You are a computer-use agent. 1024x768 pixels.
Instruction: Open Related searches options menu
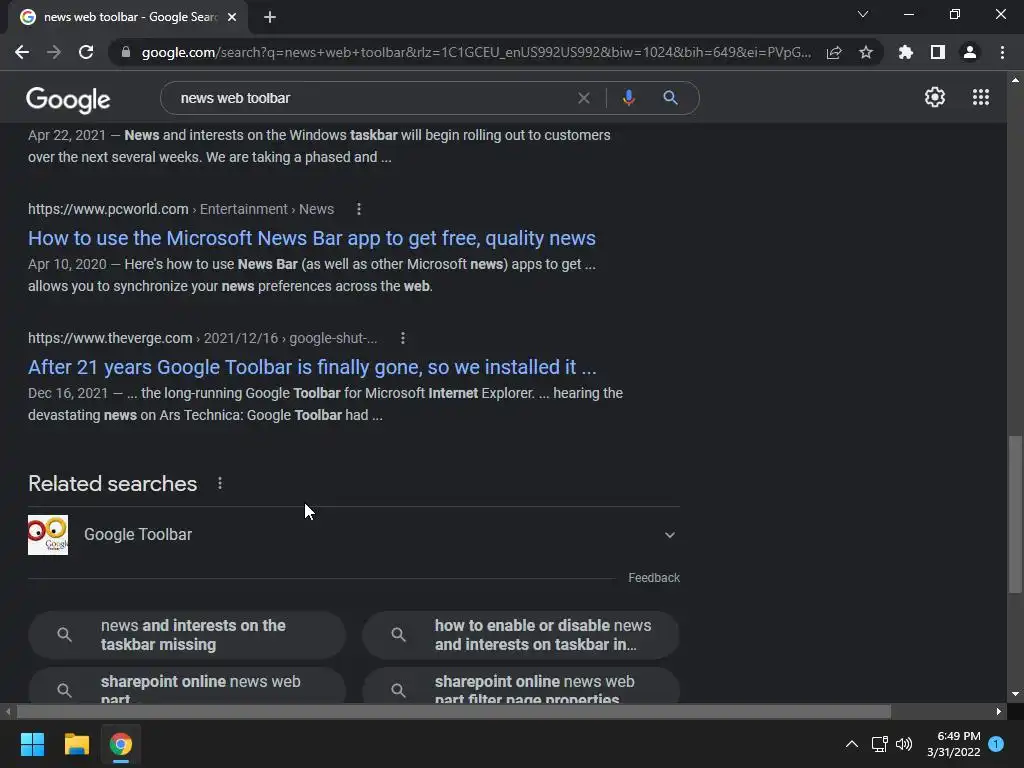coord(220,483)
